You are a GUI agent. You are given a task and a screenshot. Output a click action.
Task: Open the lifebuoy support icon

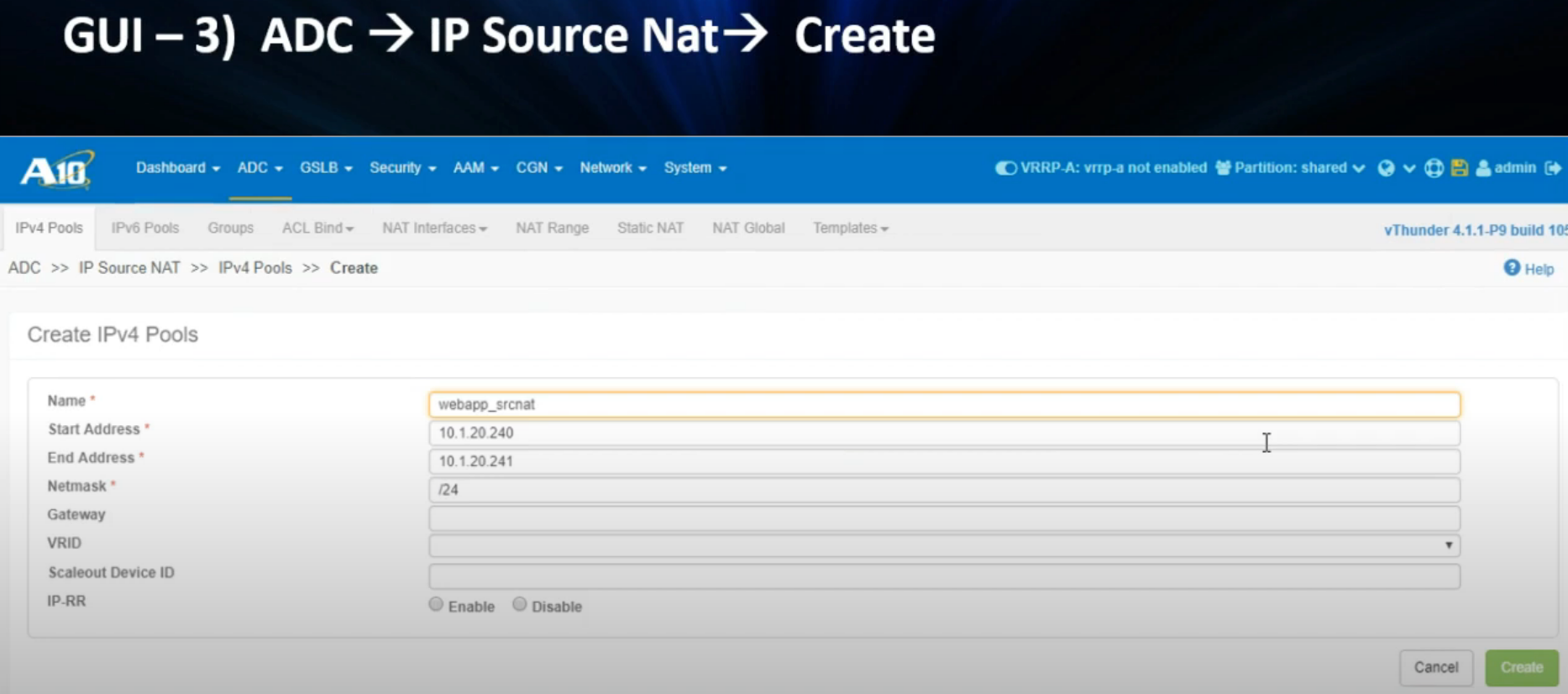coord(1434,168)
